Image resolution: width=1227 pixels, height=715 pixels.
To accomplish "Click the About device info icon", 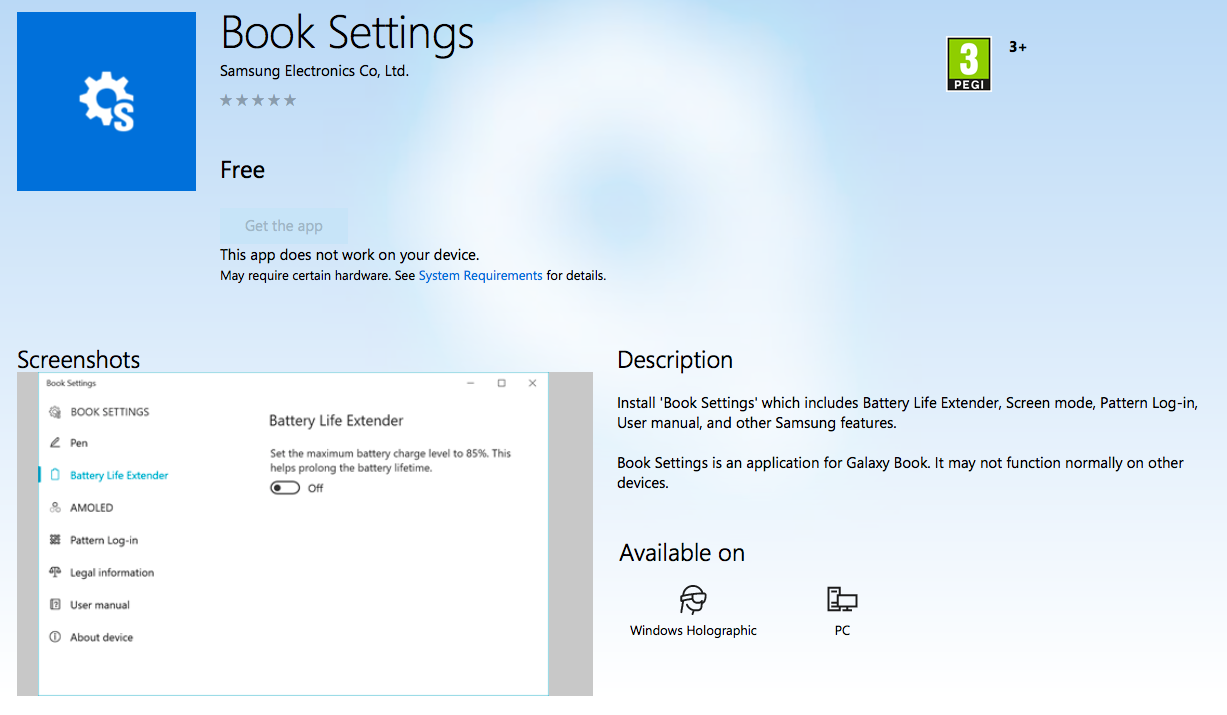I will click(x=55, y=637).
